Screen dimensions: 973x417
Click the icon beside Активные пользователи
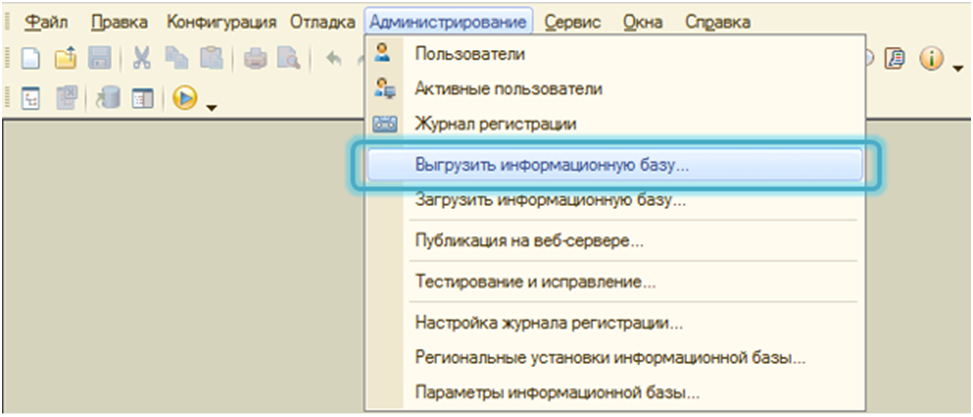click(x=384, y=89)
